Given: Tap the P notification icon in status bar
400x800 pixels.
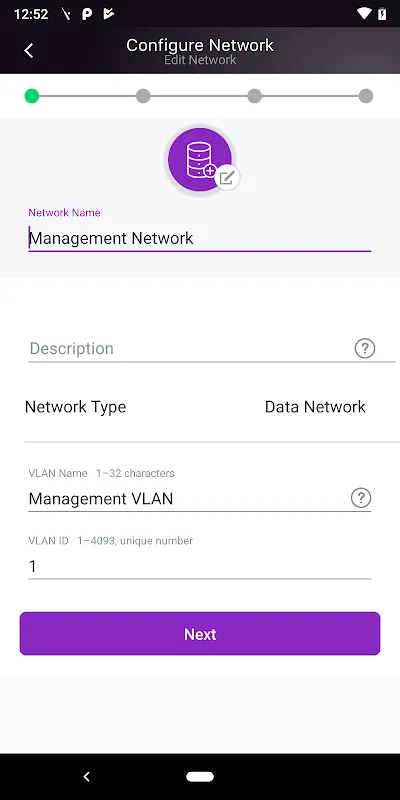Looking at the screenshot, I should (x=87, y=14).
